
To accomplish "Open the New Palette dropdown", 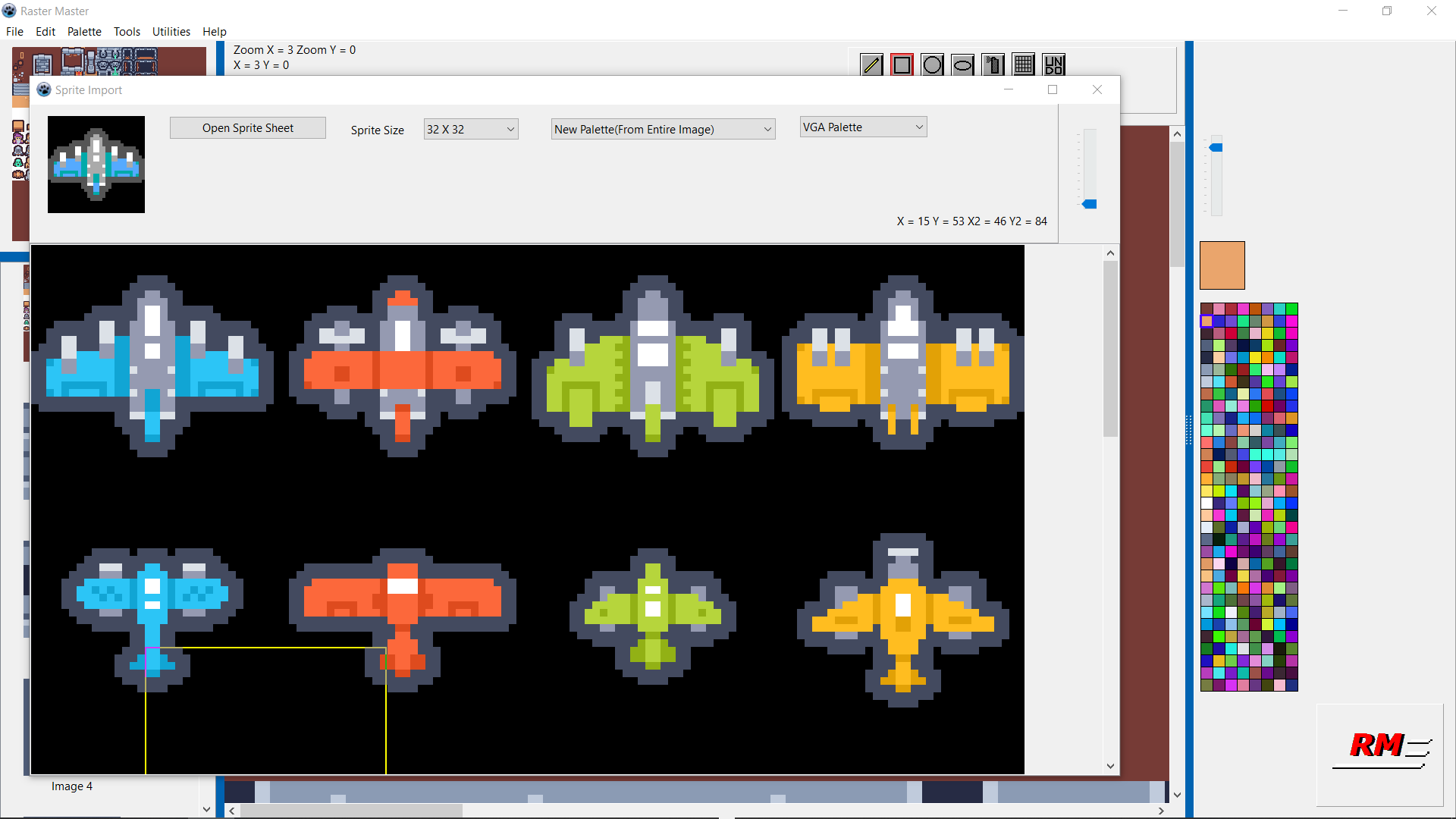I will click(x=662, y=129).
